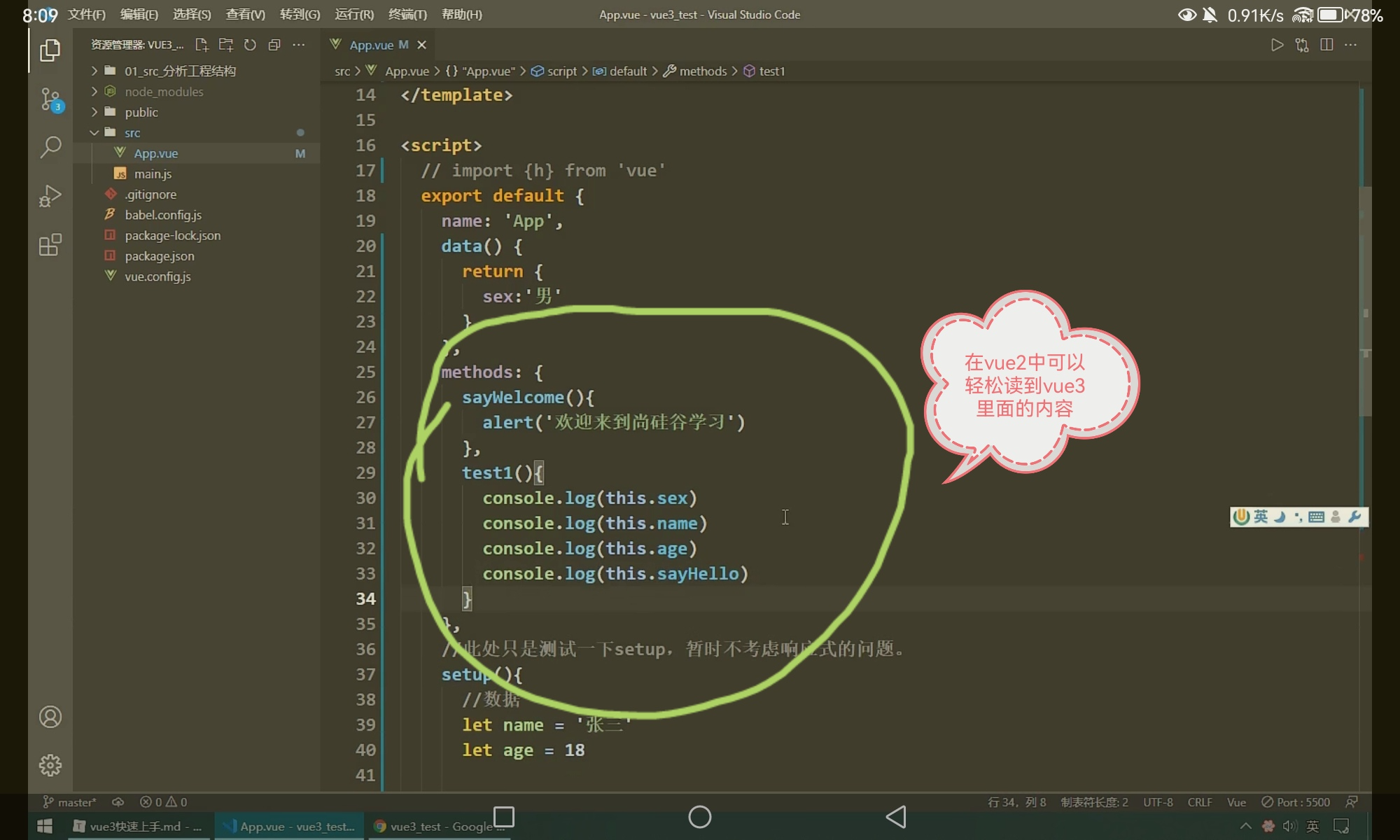Open the Source Control view icon
Image resolution: width=1400 pixels, height=840 pixels.
tap(50, 99)
